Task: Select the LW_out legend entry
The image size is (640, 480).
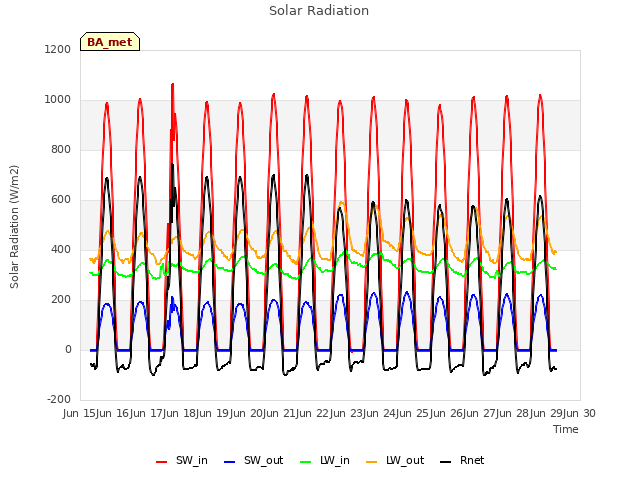Action: (395, 460)
